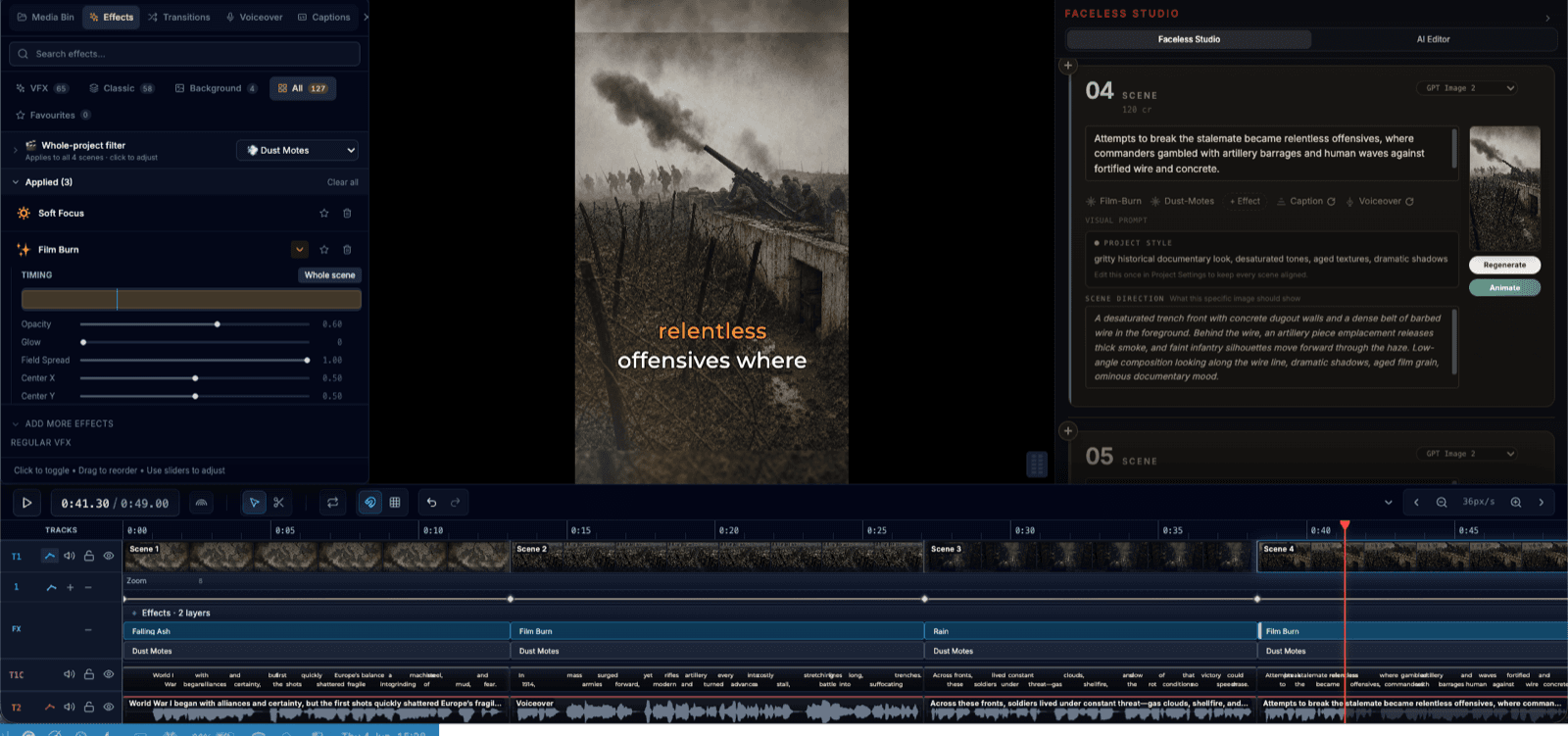Switch to the AI Editor tab
The height and width of the screenshot is (736, 1568).
pyautogui.click(x=1433, y=39)
